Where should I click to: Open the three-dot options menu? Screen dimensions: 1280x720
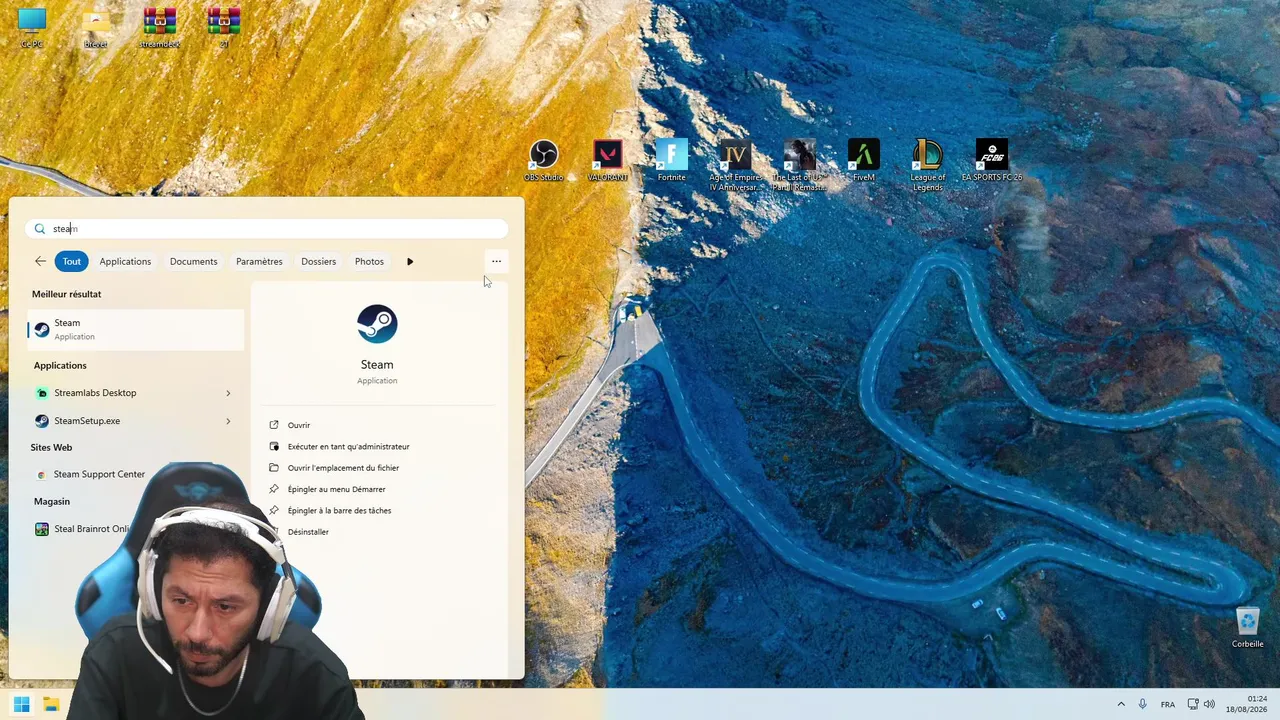click(x=496, y=261)
